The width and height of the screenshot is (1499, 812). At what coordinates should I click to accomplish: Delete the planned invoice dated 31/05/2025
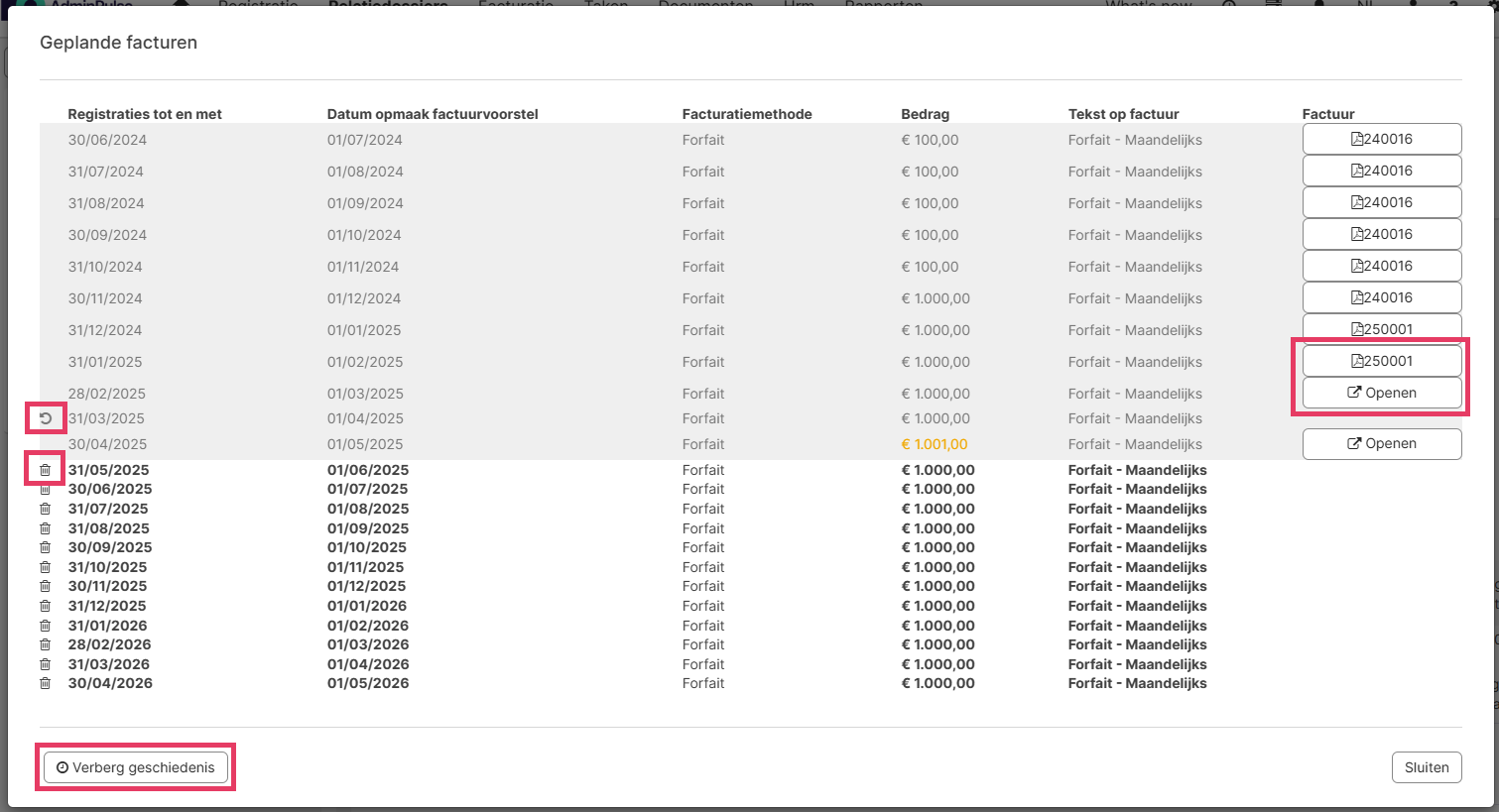[45, 470]
